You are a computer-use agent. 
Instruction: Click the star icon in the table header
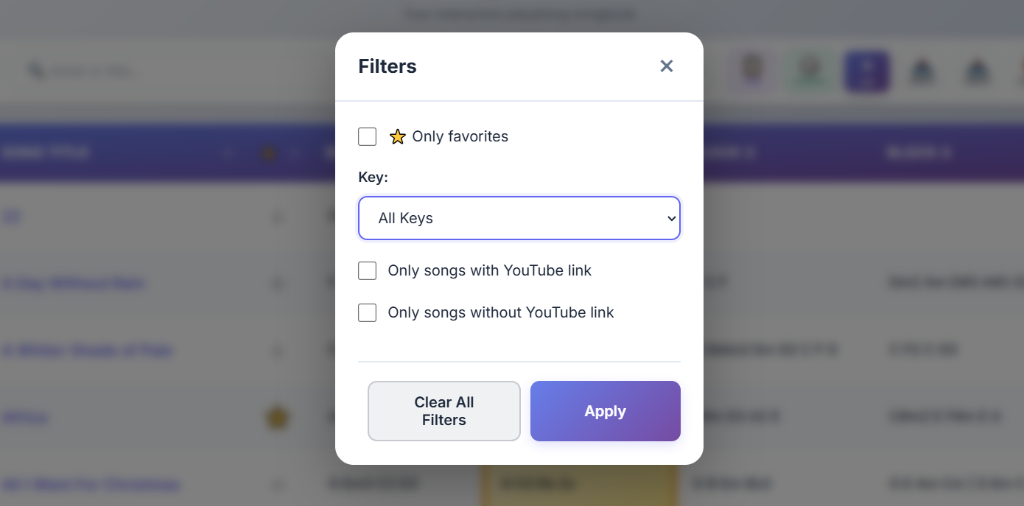[x=268, y=153]
